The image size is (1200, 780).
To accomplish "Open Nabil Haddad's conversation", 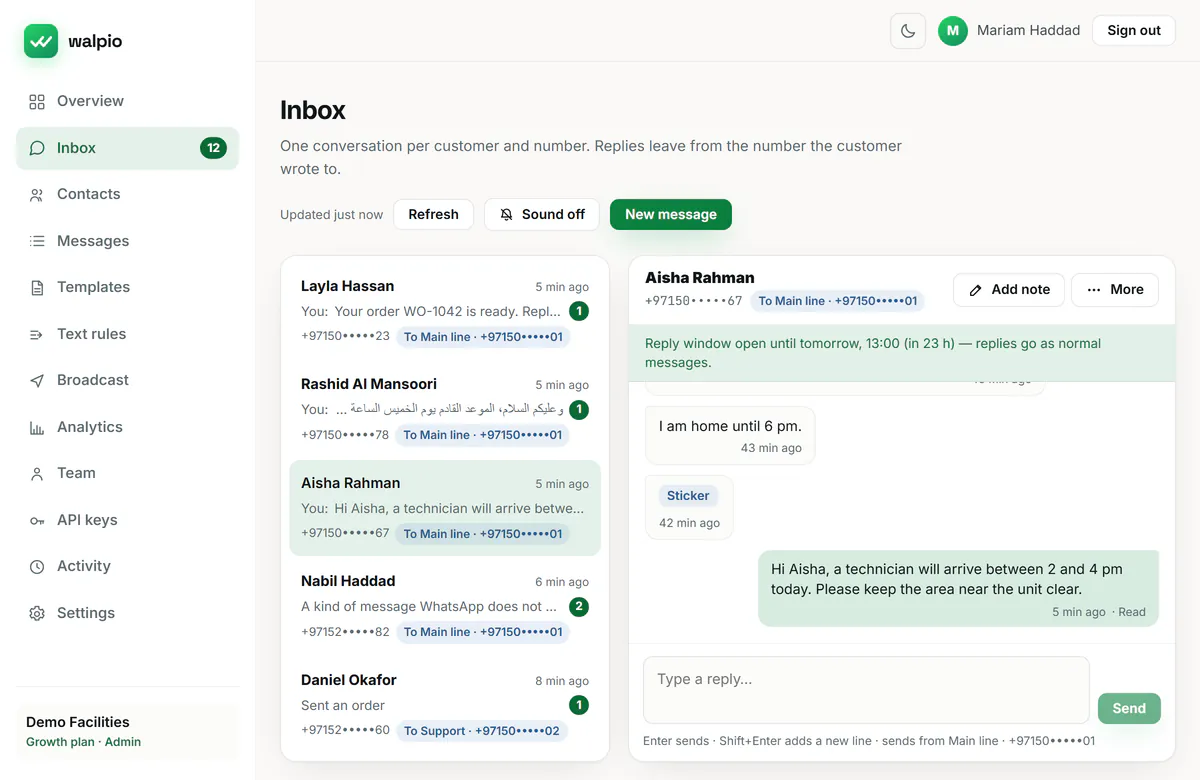I will pos(445,606).
